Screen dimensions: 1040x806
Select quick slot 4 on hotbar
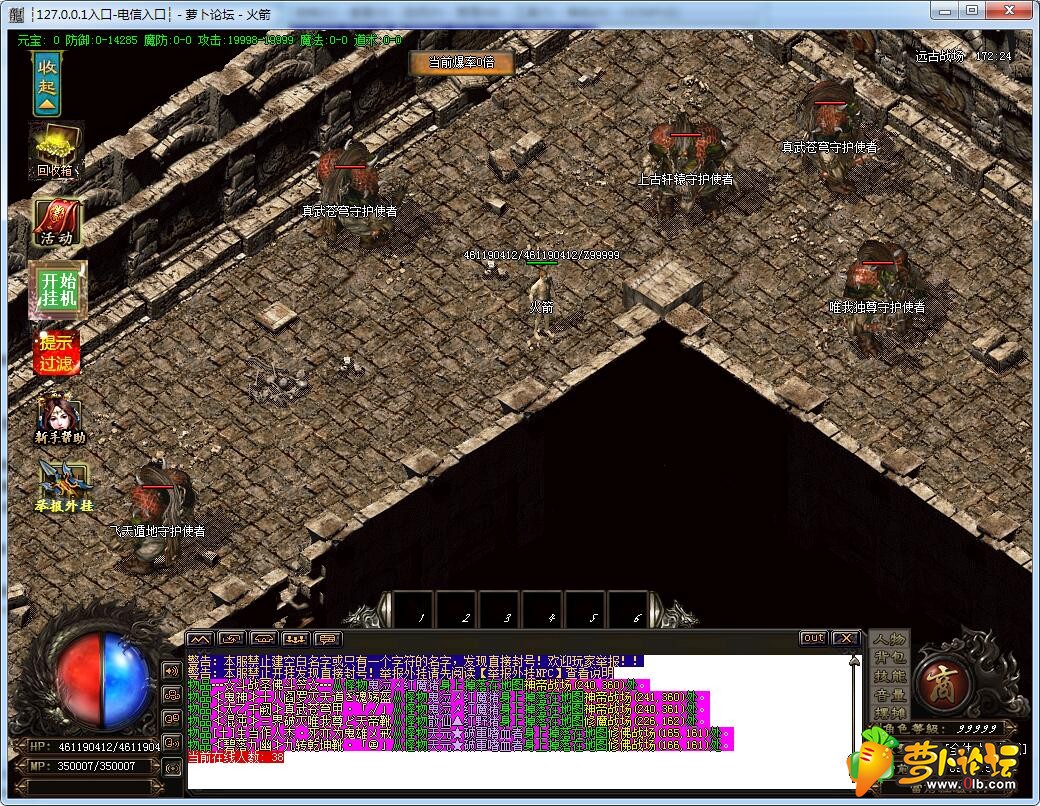click(x=543, y=609)
